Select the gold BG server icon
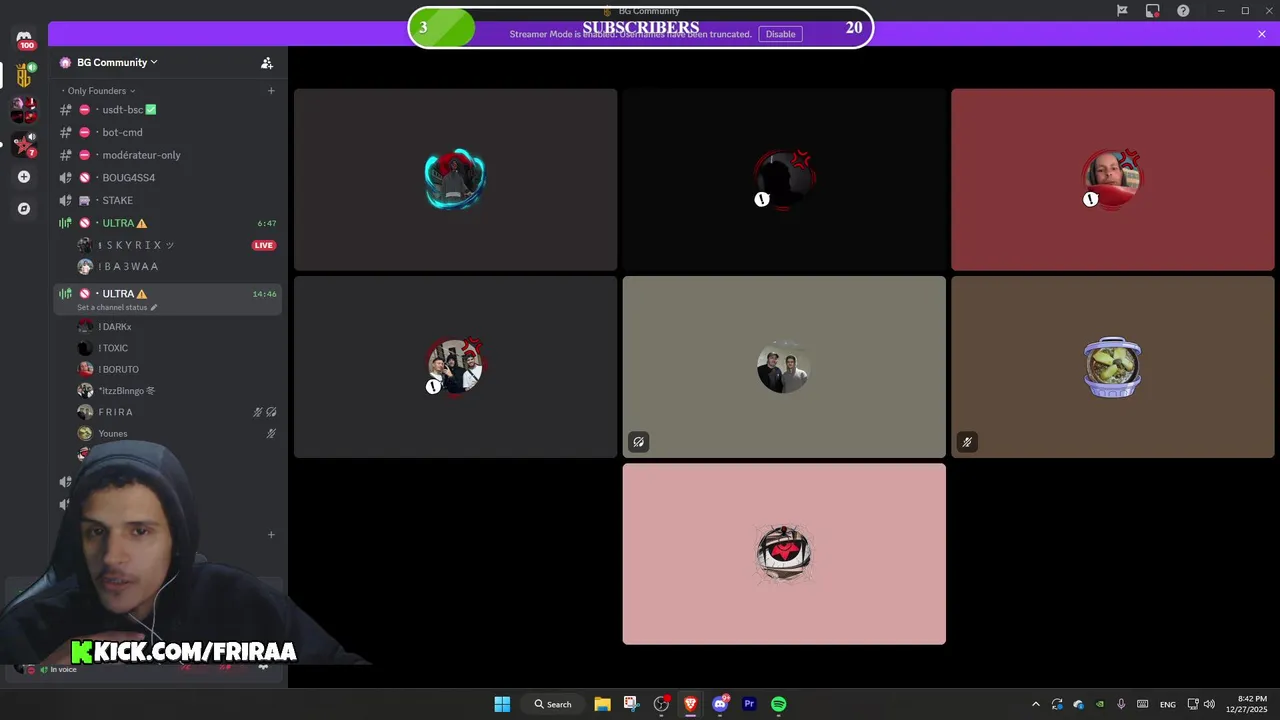 click(x=24, y=75)
